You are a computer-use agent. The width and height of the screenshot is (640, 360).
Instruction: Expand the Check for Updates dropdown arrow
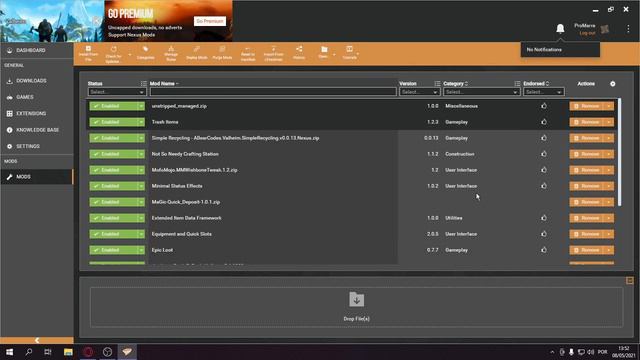130,54
